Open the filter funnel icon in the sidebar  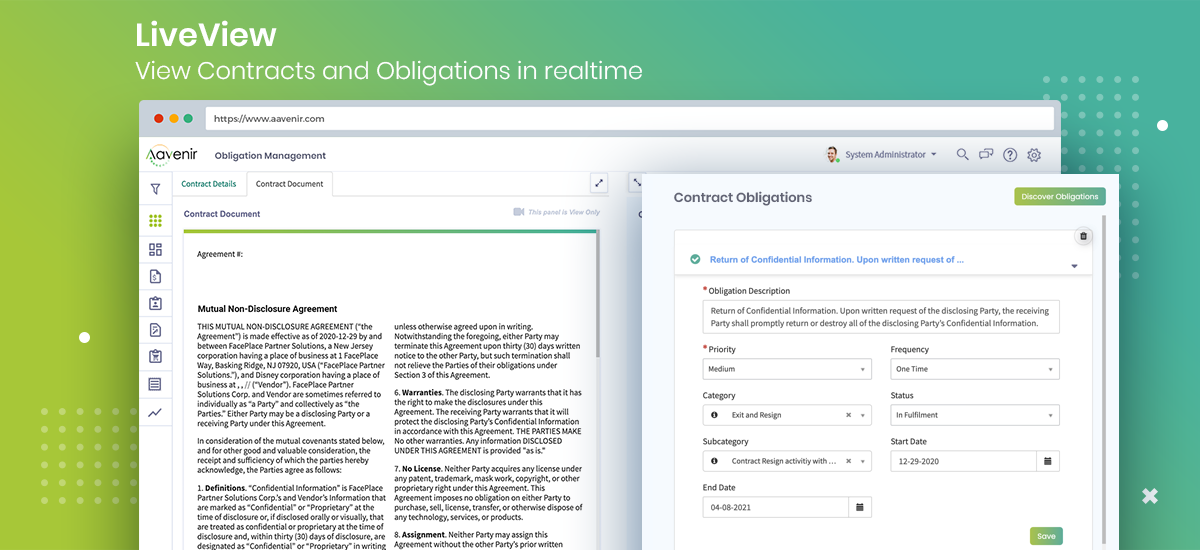155,188
